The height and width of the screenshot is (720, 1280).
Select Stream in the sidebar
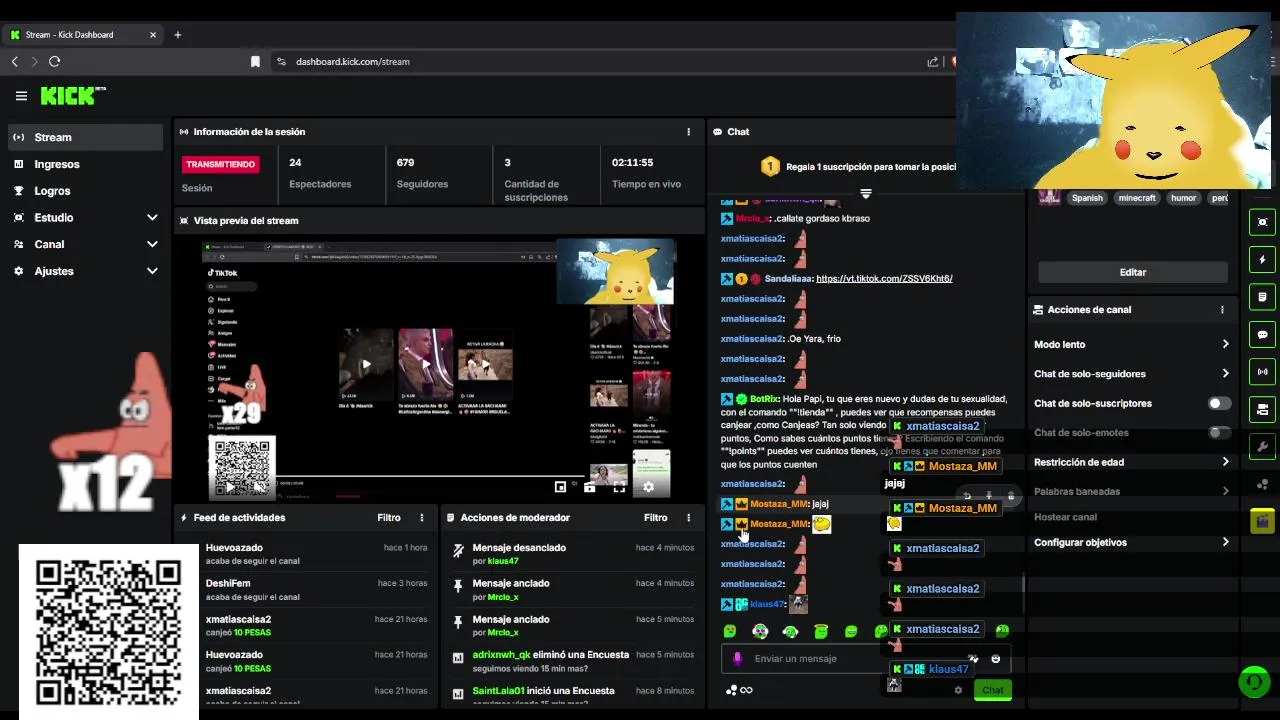click(x=85, y=137)
